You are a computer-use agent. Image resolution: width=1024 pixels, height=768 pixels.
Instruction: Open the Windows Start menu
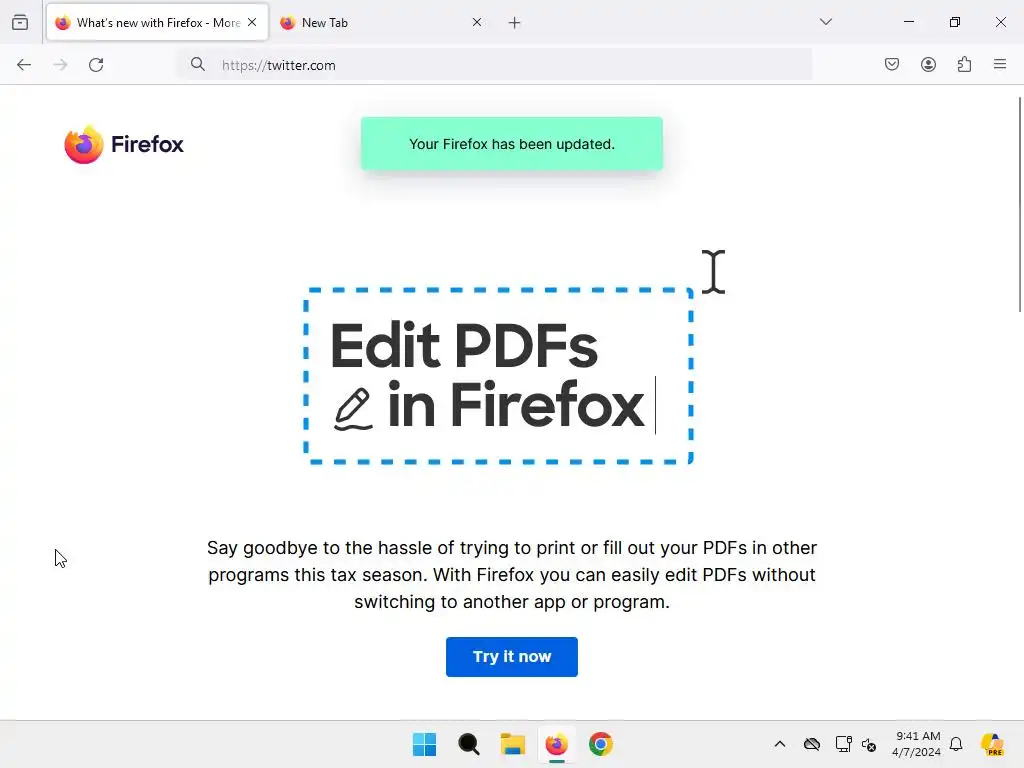[424, 744]
